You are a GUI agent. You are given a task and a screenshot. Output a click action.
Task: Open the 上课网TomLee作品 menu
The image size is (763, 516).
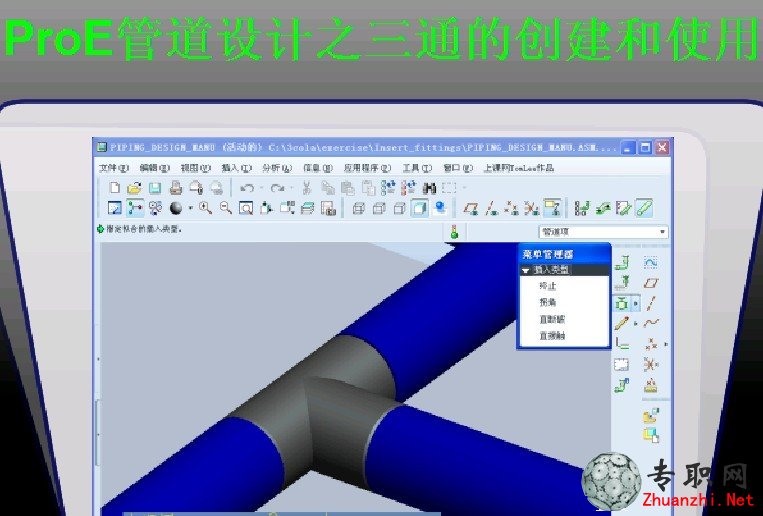519,168
